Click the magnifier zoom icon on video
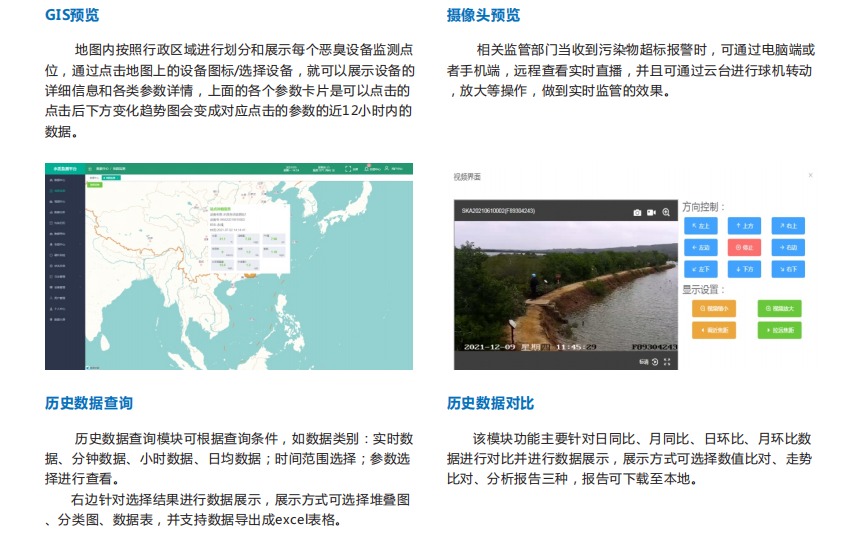 [667, 212]
